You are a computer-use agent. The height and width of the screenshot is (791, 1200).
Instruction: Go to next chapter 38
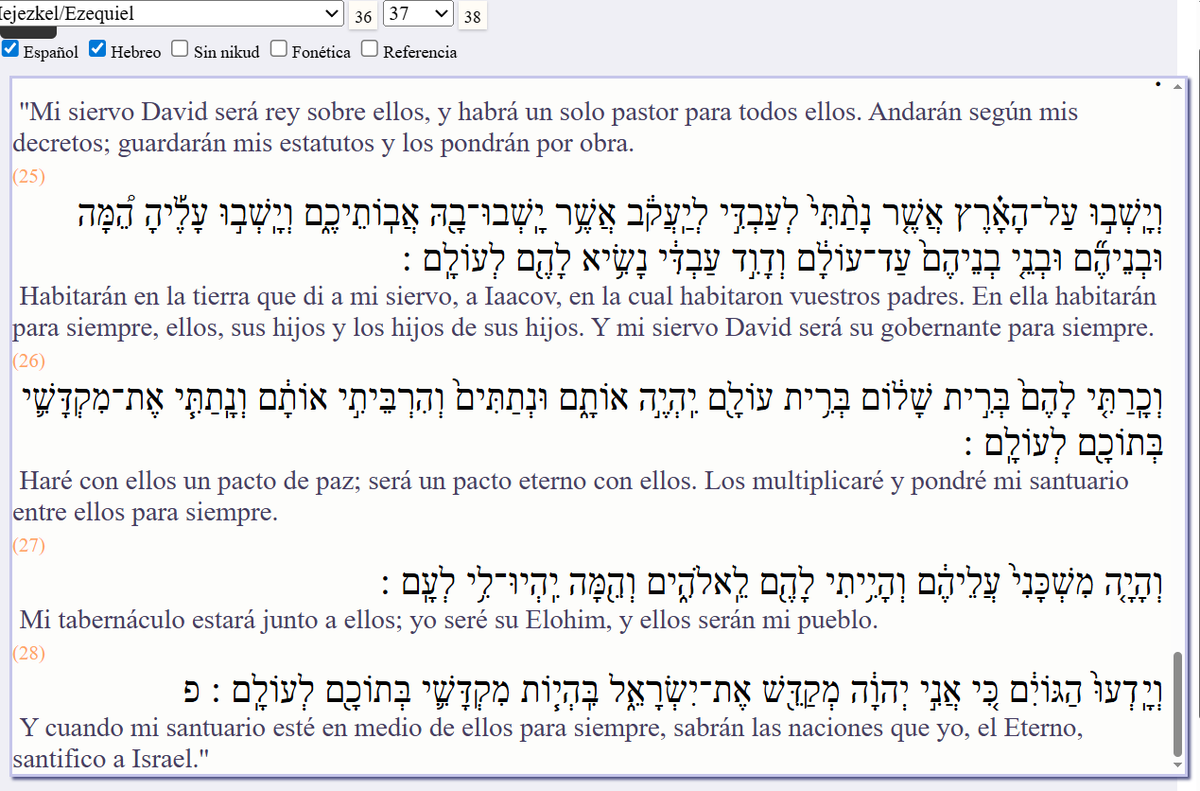coord(473,16)
